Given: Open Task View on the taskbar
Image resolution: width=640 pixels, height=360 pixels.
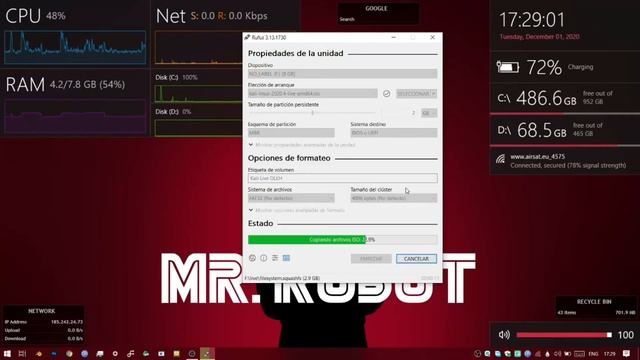Looking at the screenshot, I should click(22, 353).
